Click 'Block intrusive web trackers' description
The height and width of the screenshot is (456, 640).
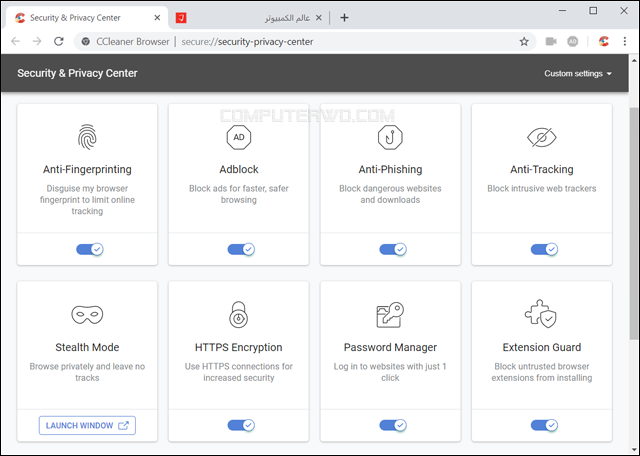coord(542,188)
